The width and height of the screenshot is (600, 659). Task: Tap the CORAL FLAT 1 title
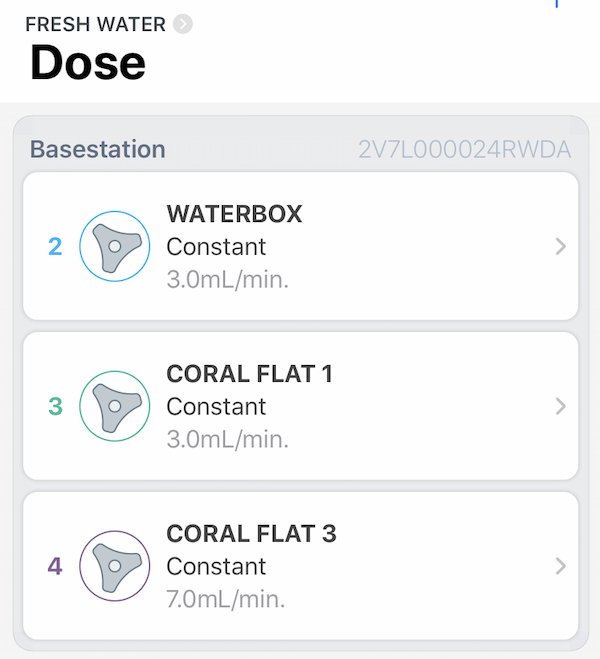249,374
